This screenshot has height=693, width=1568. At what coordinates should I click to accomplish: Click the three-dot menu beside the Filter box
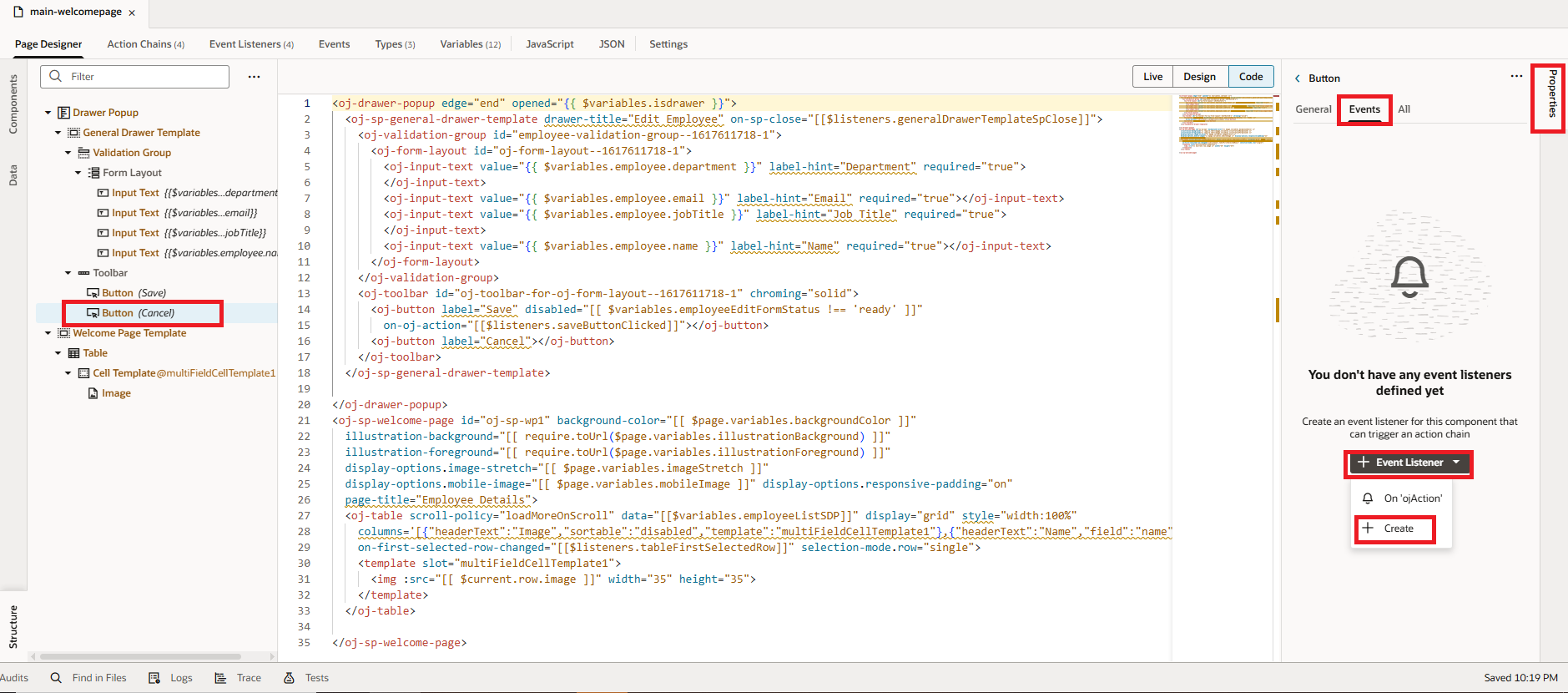point(254,77)
